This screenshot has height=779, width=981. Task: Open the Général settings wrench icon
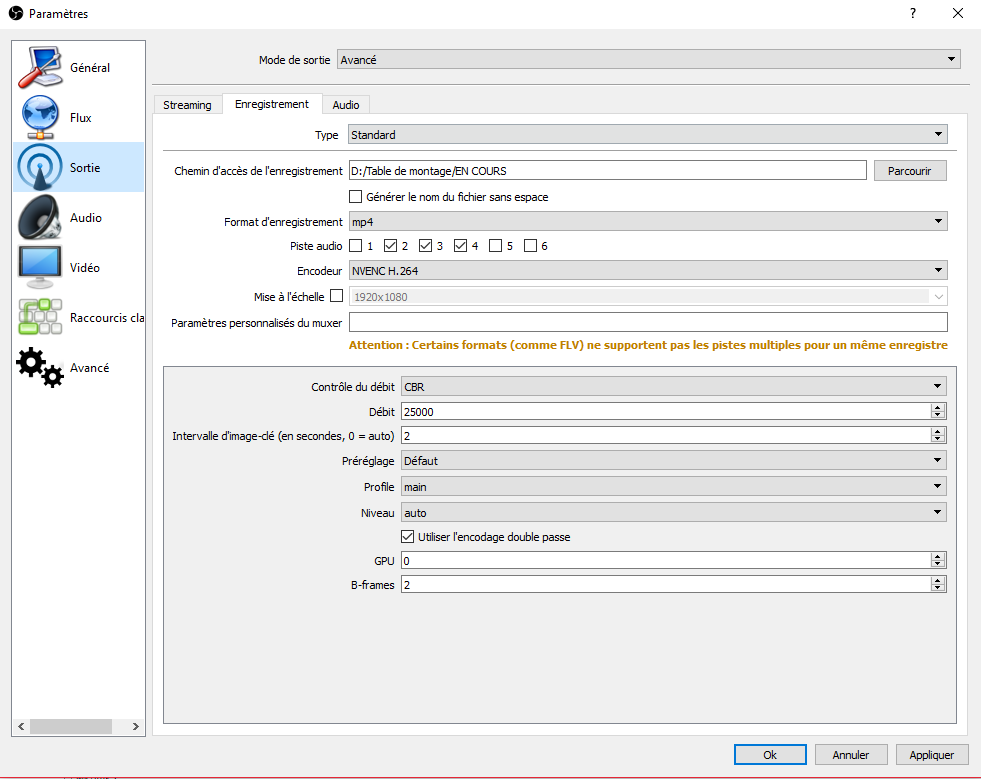pos(40,67)
